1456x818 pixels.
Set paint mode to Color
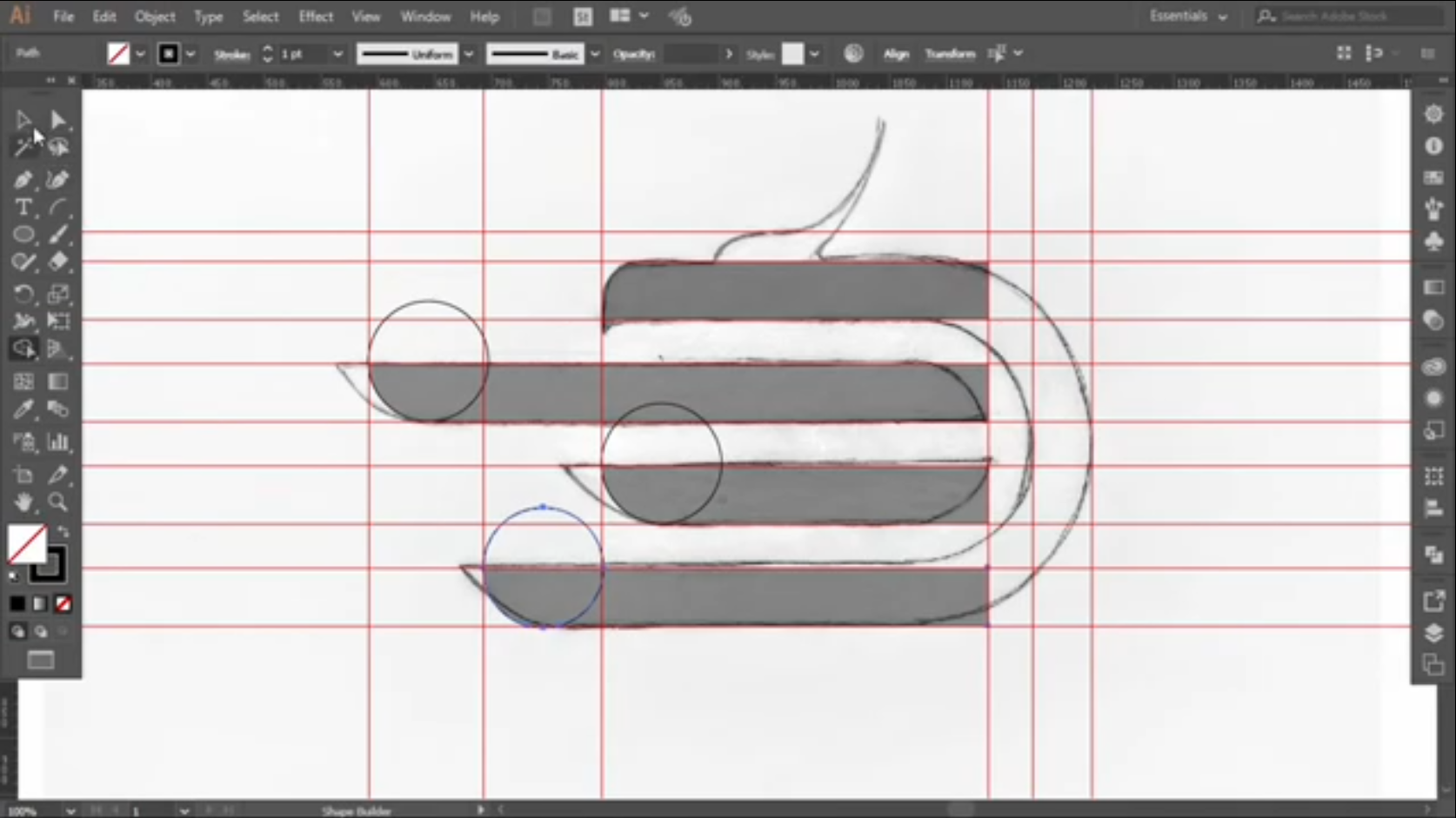pyautogui.click(x=17, y=603)
